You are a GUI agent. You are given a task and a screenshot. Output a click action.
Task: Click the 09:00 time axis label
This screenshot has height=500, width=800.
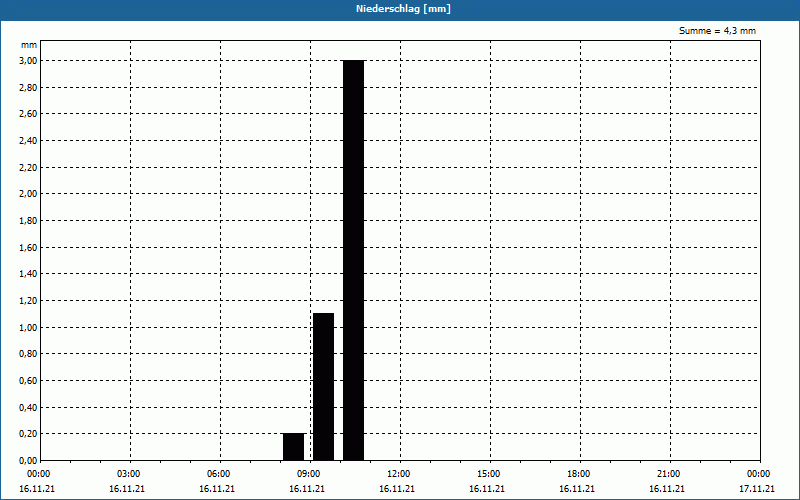(x=309, y=474)
